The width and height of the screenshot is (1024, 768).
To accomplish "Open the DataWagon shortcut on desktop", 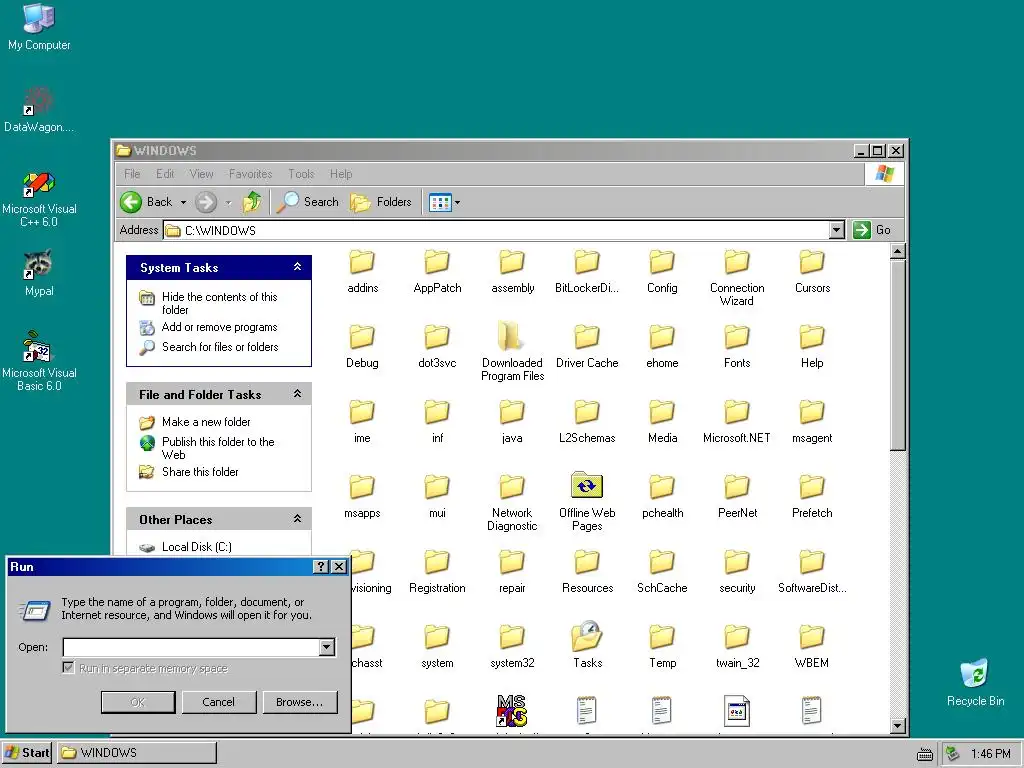I will (39, 109).
